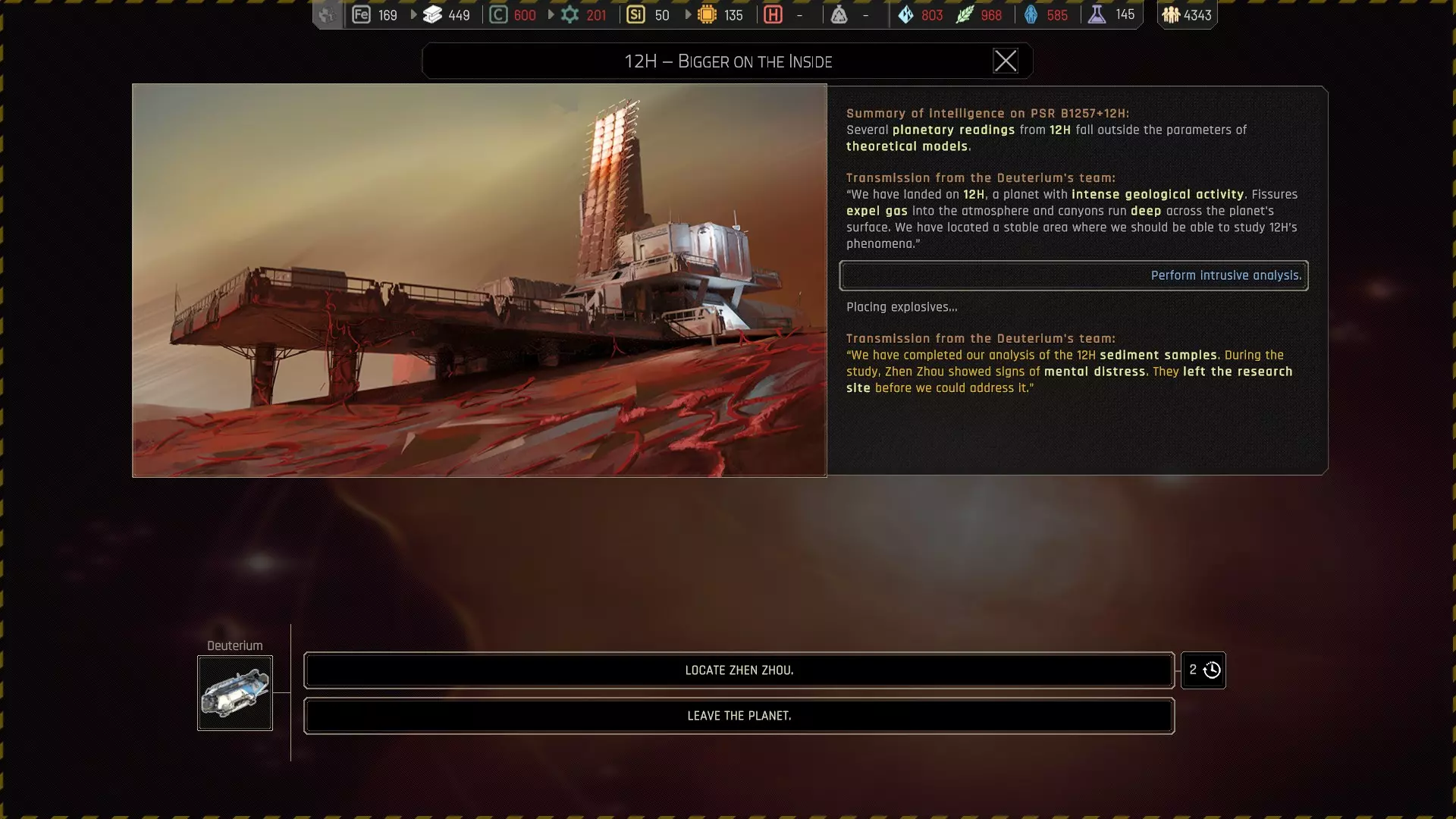Click the green leaf food resource icon
The width and height of the screenshot is (1456, 819).
pos(964,14)
